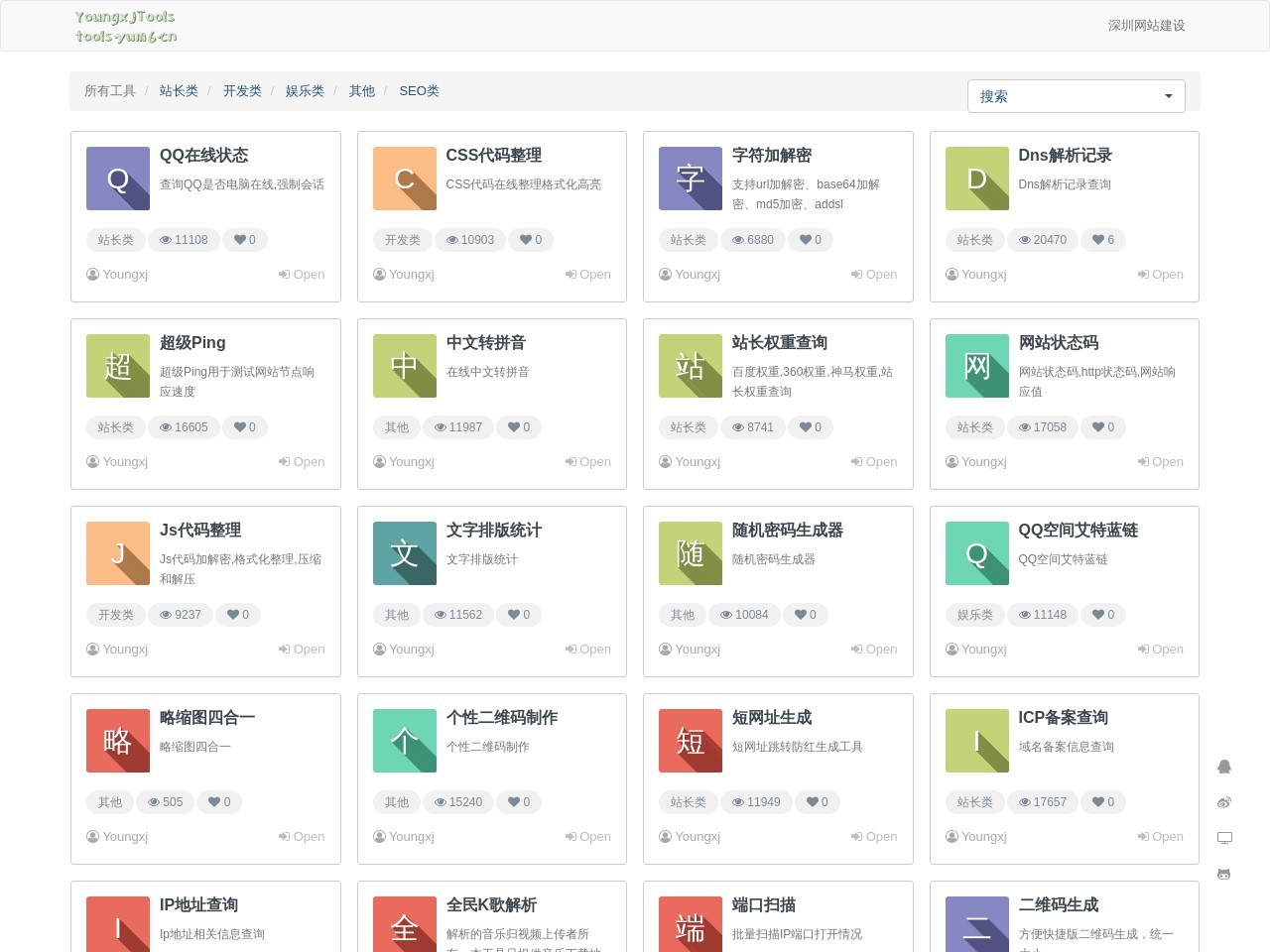Click the Dns解析记录 "D" icon
Viewport: 1270px width, 952px height.
pos(976,178)
